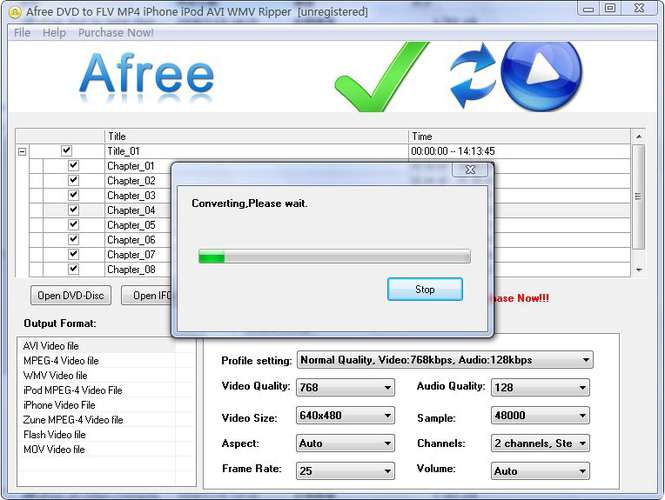Image resolution: width=665 pixels, height=500 pixels.
Task: Click the blue convert arrows icon
Action: [472, 74]
